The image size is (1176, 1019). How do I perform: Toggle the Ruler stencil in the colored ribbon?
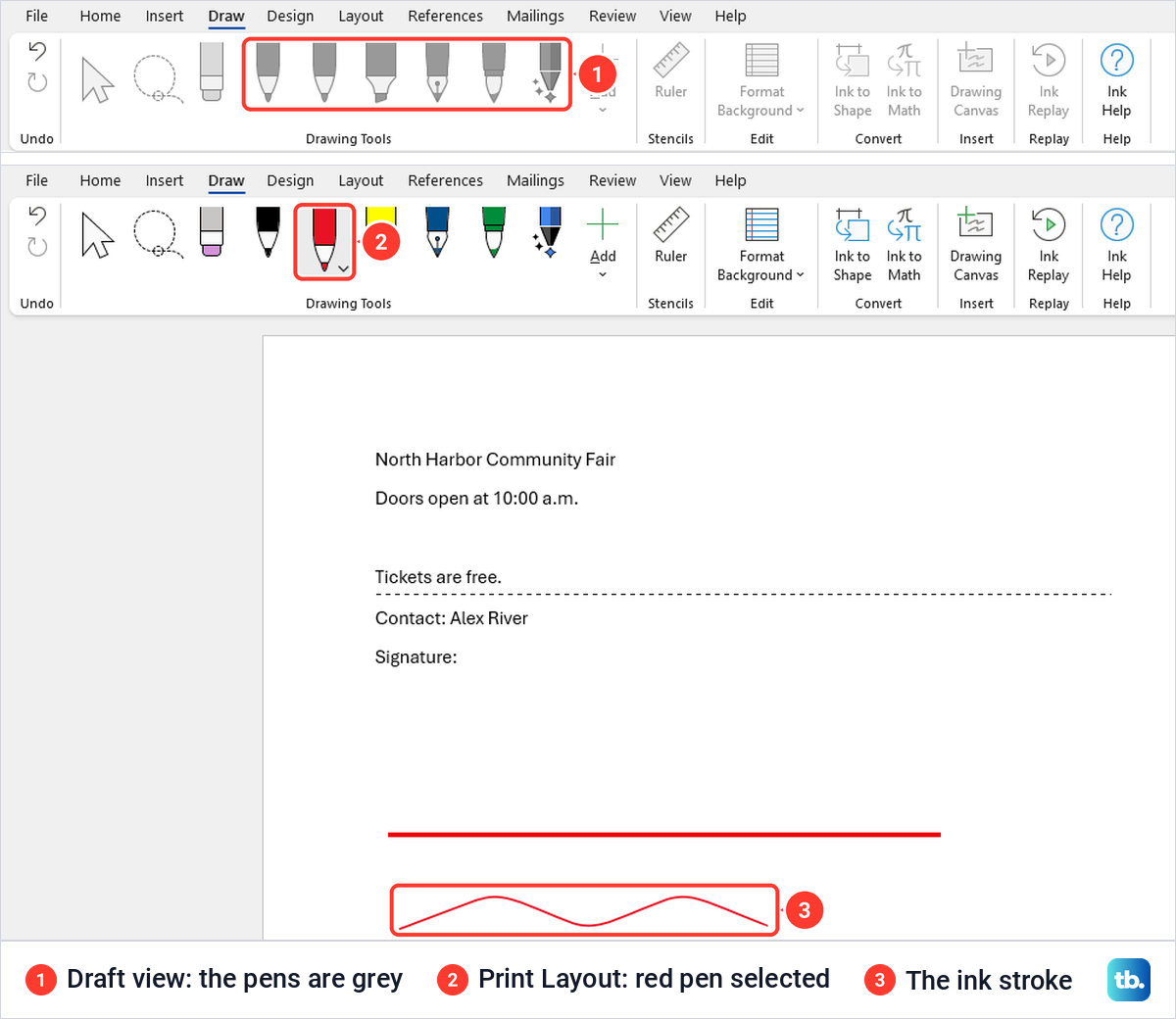tap(670, 236)
